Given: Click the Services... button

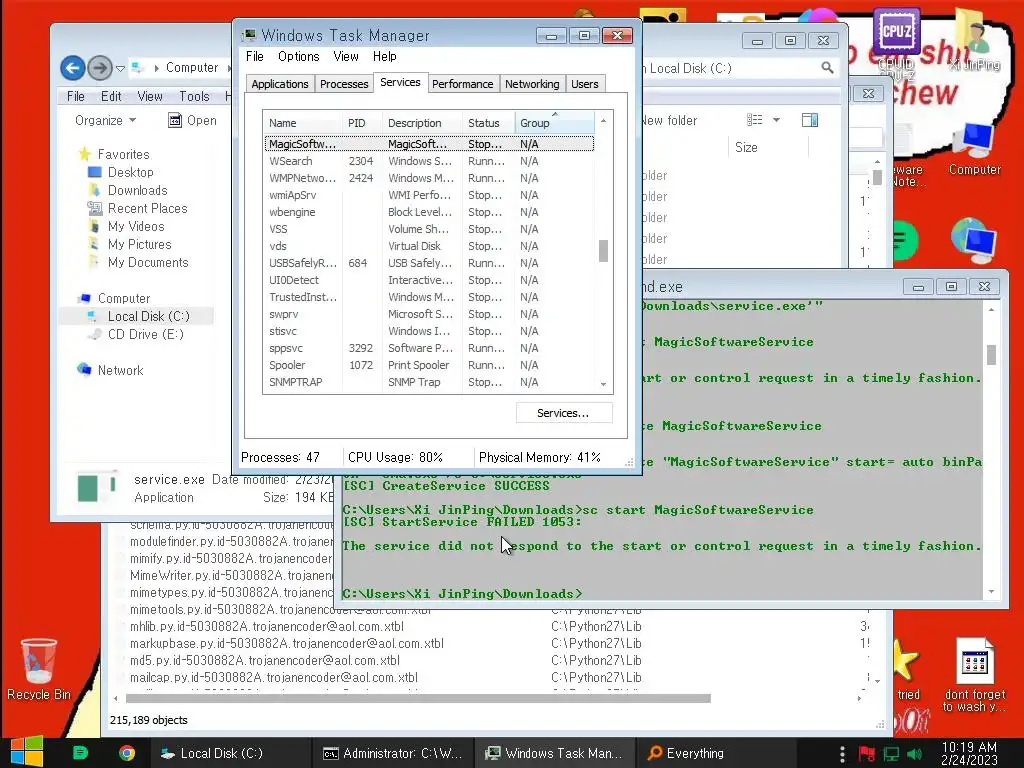Looking at the screenshot, I should pyautogui.click(x=564, y=413).
